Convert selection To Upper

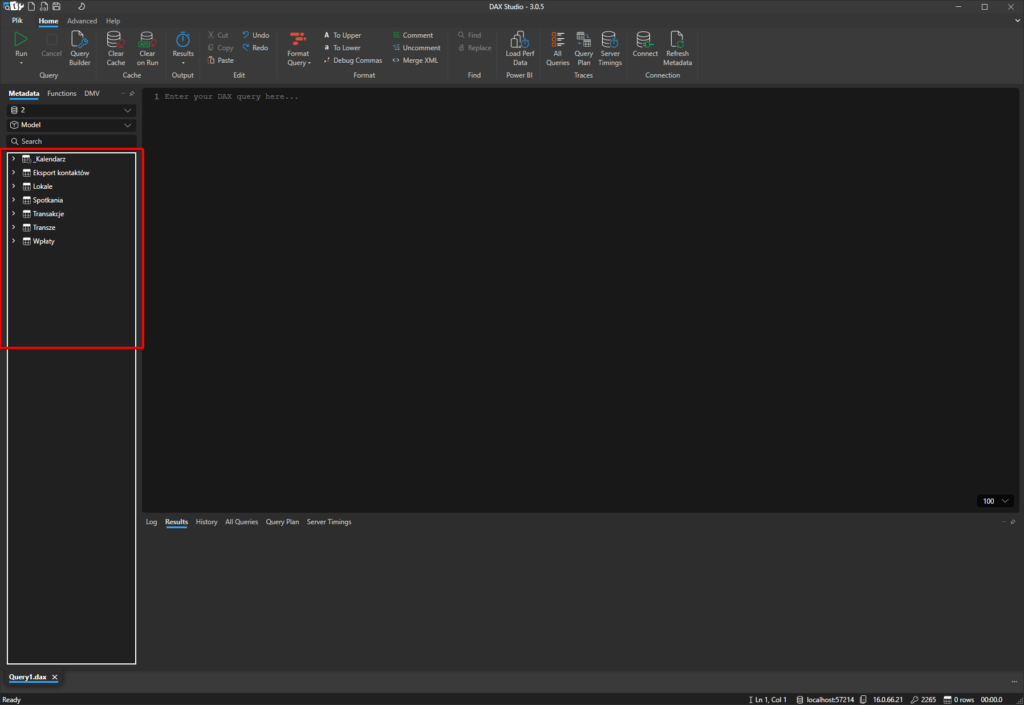[x=342, y=35]
